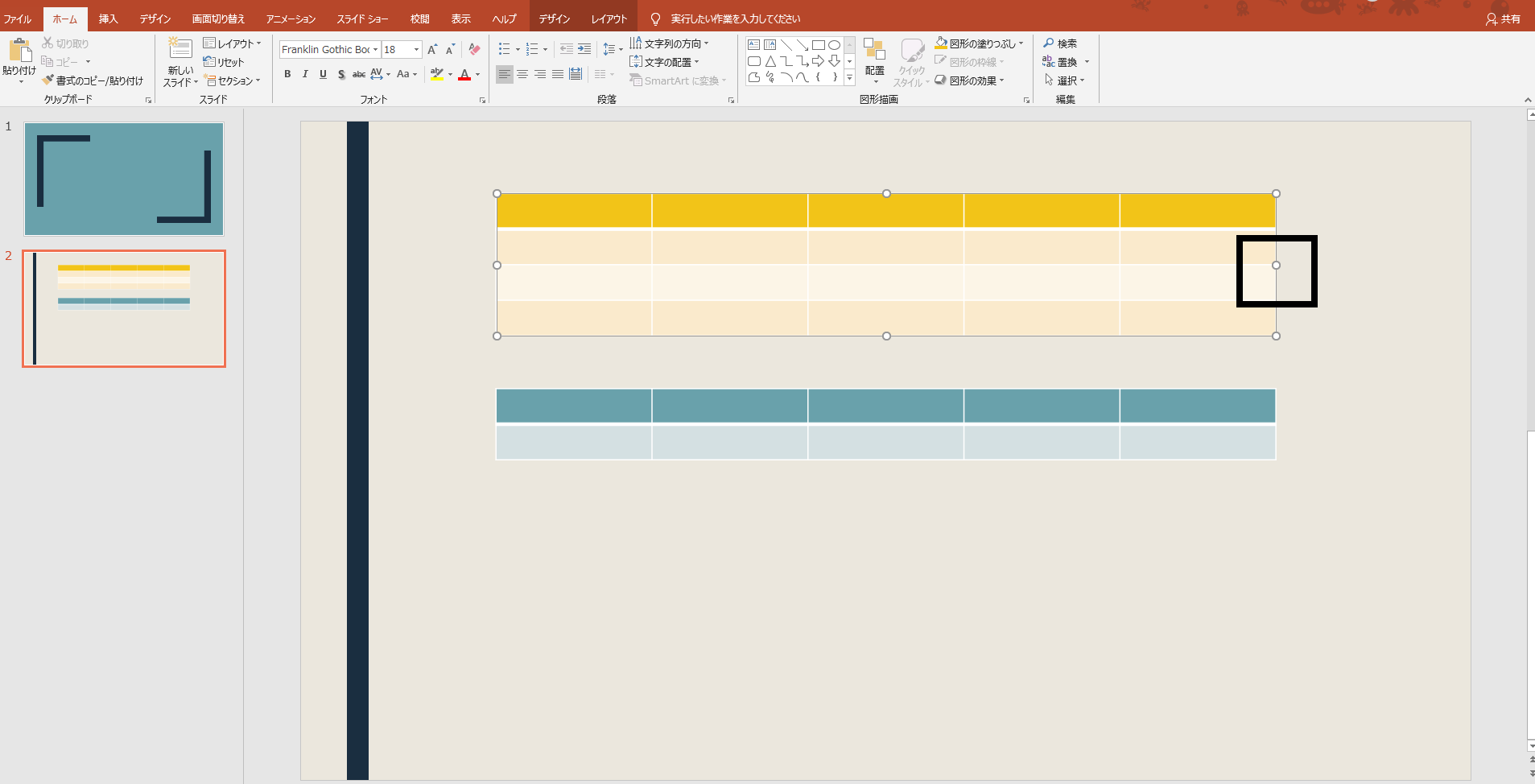Image resolution: width=1535 pixels, height=784 pixels.
Task: Expand the shapes gallery More arrow
Action: tap(849, 78)
